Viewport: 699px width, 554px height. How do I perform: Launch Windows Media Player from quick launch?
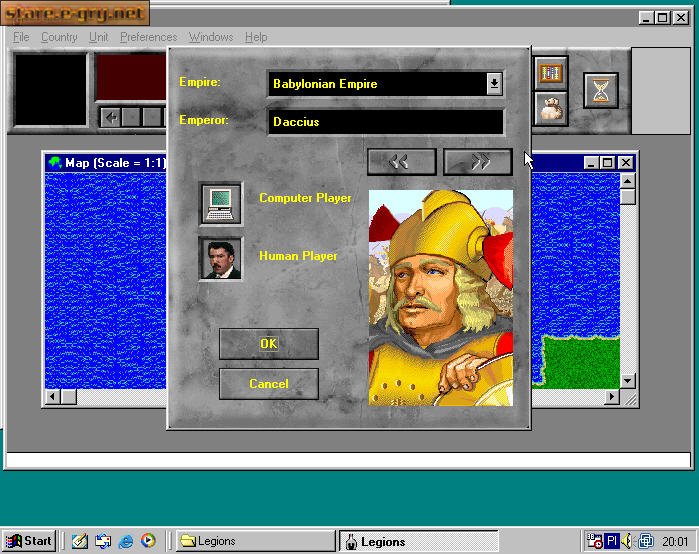point(148,541)
